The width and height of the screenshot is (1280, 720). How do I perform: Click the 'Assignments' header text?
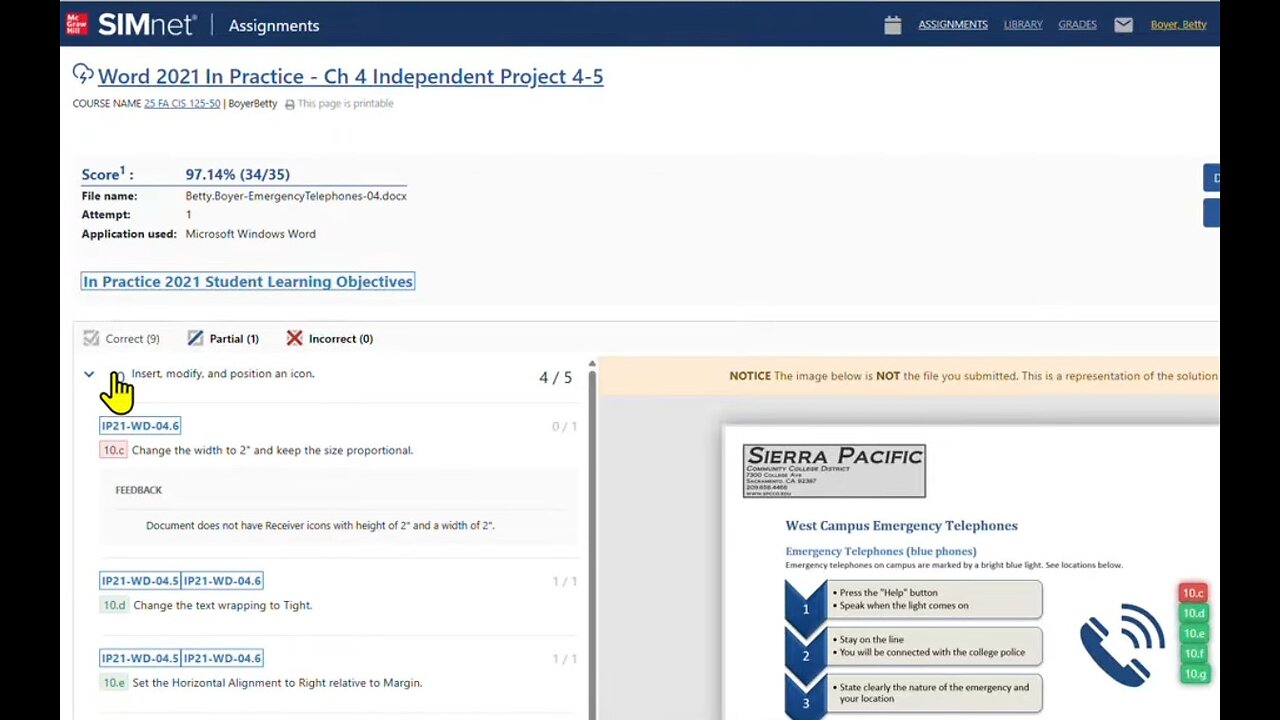(x=274, y=26)
